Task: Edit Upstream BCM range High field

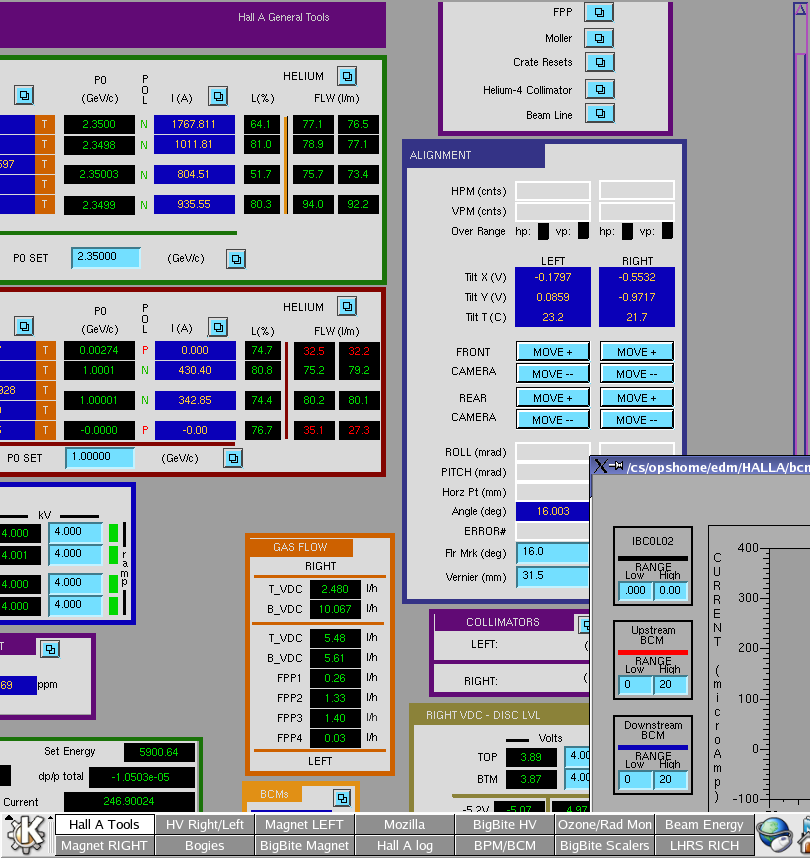Action: point(670,685)
